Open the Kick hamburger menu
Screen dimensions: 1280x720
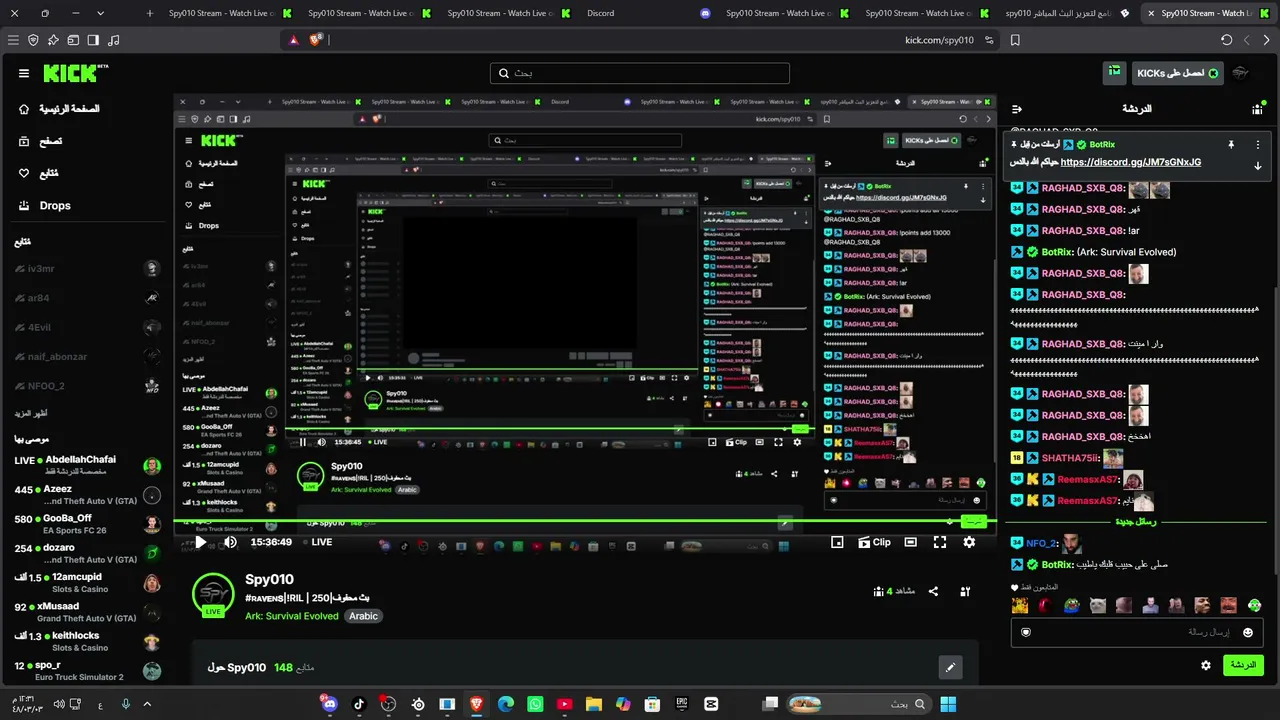[24, 73]
